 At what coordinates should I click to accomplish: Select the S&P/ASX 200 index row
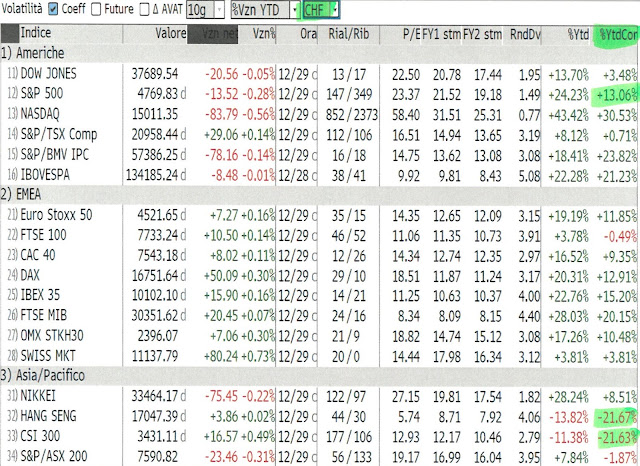tap(319, 456)
